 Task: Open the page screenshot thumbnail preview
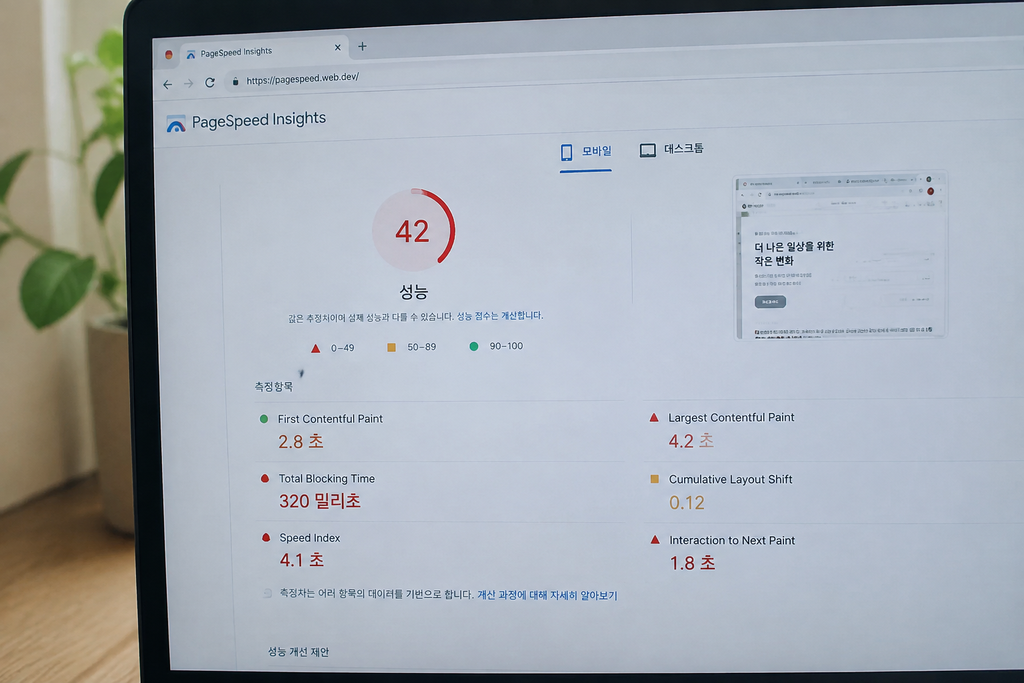tap(840, 255)
